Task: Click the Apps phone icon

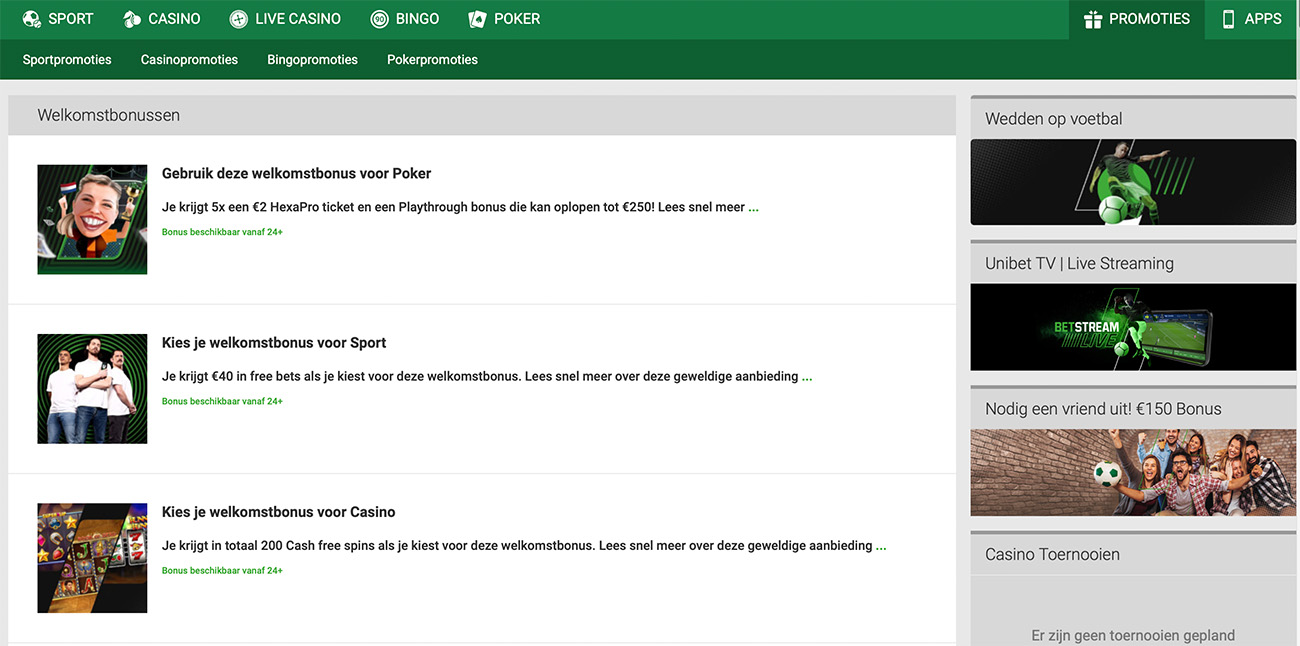Action: (1228, 19)
